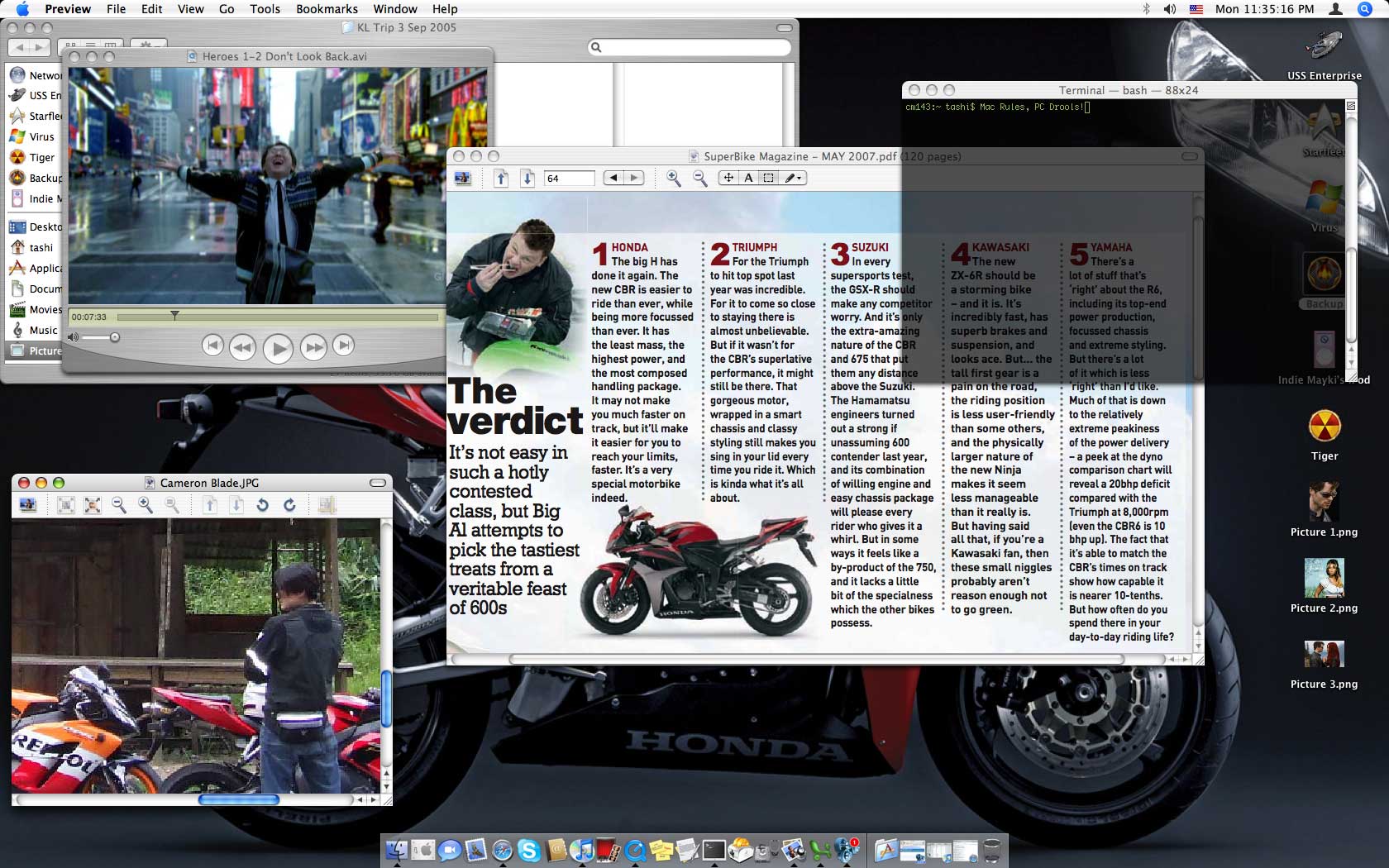Click the QuickTime timeline playhead marker

174,315
